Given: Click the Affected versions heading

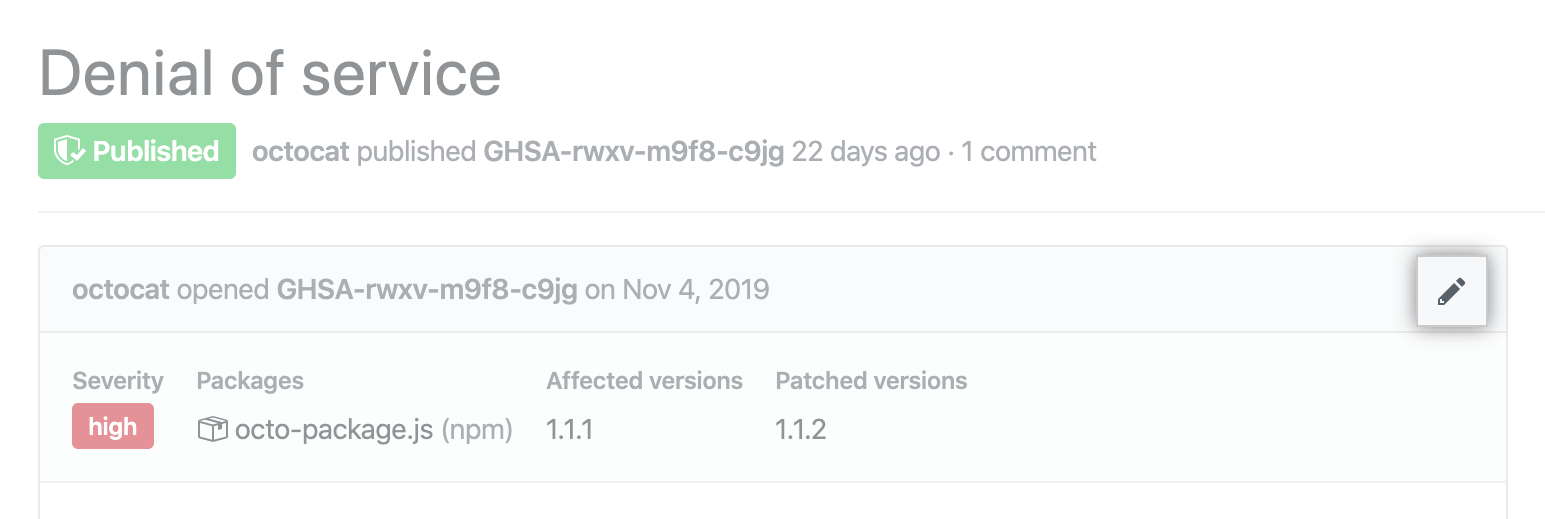Looking at the screenshot, I should pos(644,381).
